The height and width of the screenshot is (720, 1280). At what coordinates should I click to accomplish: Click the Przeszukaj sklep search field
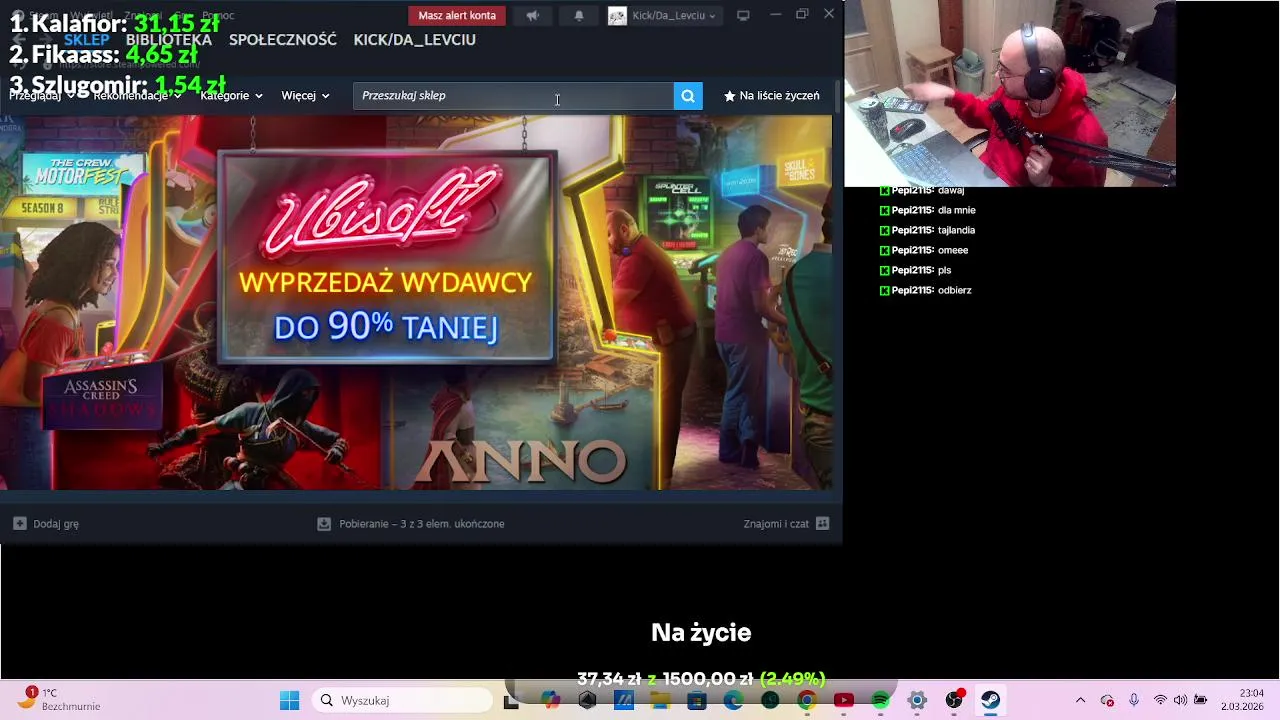click(513, 96)
